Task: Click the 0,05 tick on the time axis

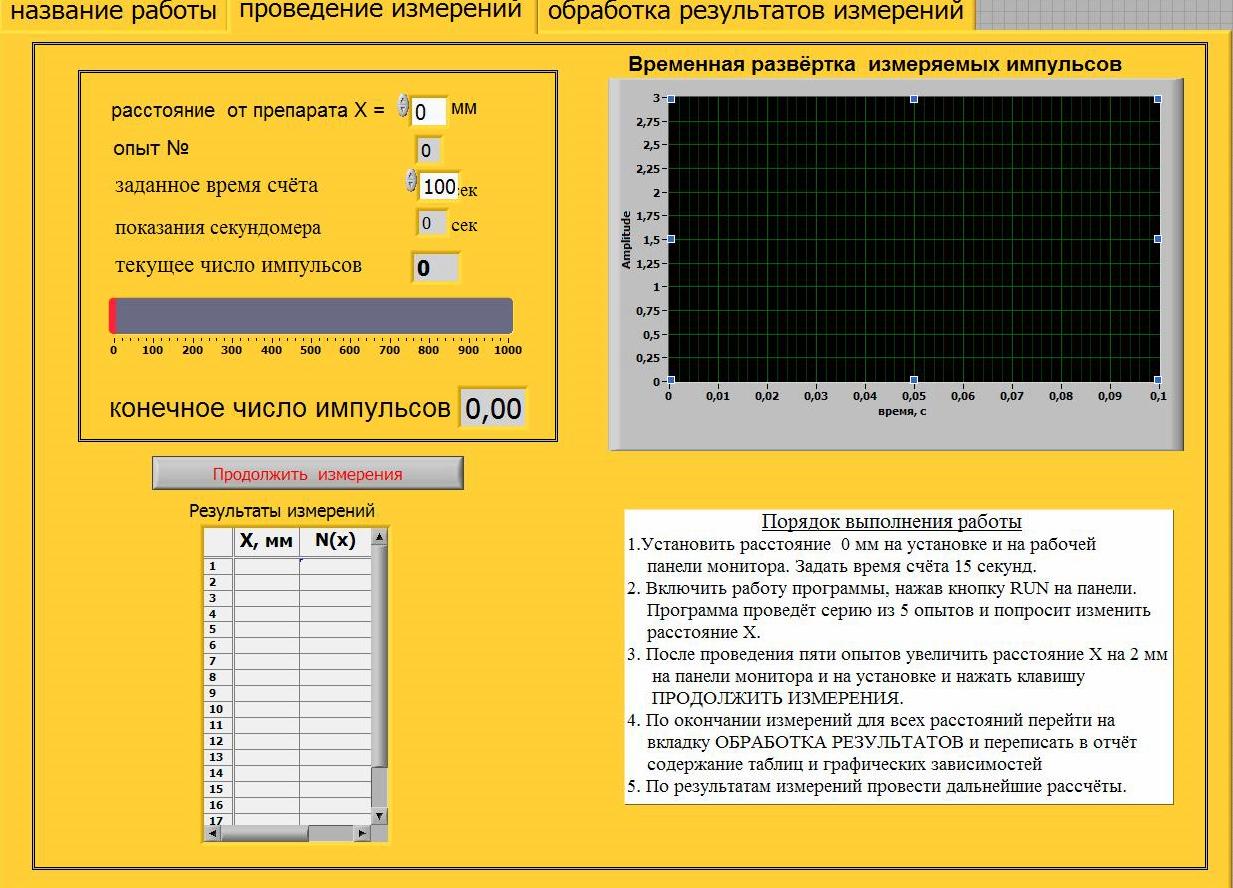Action: [x=914, y=397]
